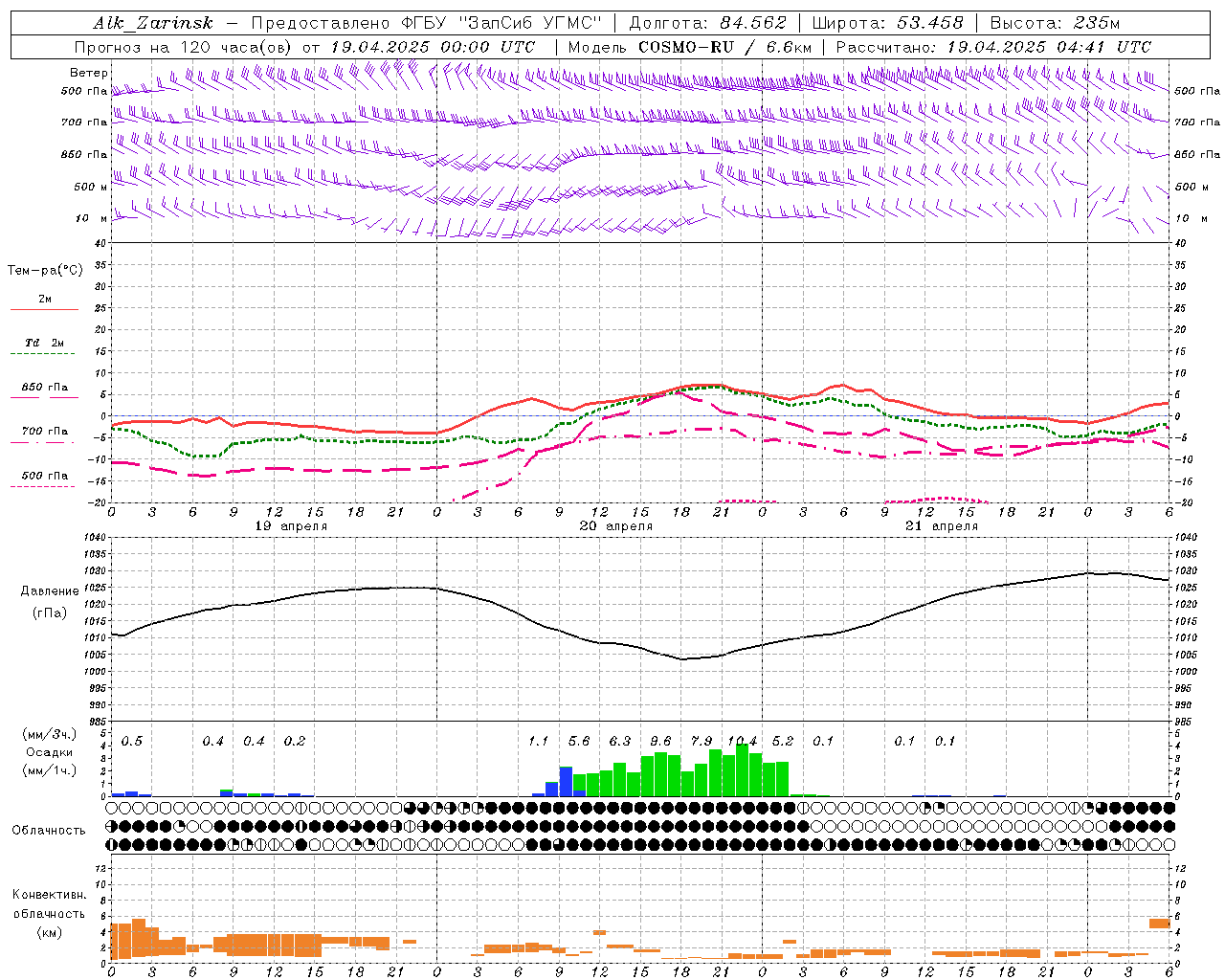
Task: Click the 'Рассчитано: 19.04.2025 04:41 UTC' timestamp
Action: click(x=993, y=47)
